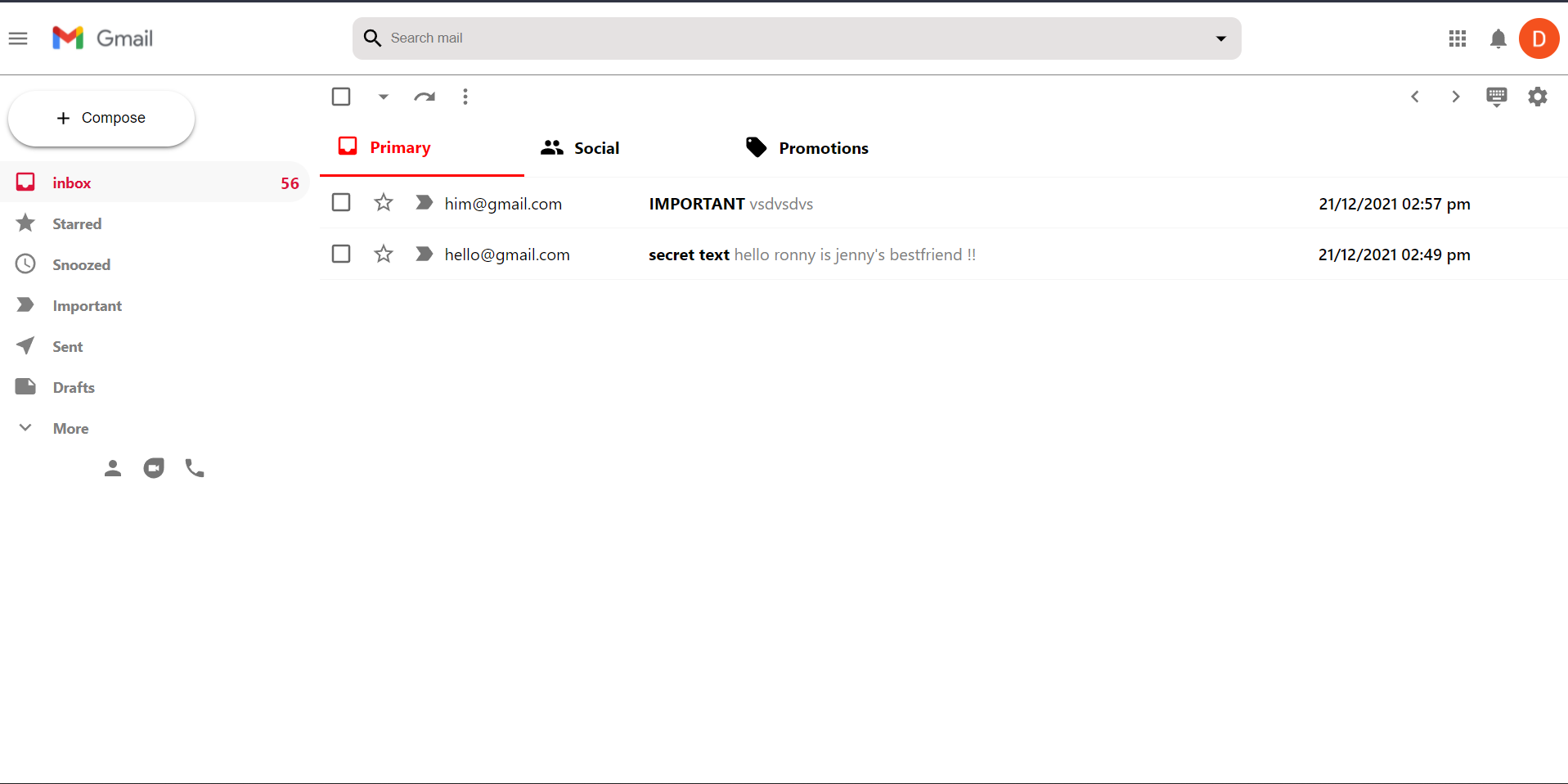Open the Google apps grid
Viewport: 1568px width, 784px height.
point(1458,38)
